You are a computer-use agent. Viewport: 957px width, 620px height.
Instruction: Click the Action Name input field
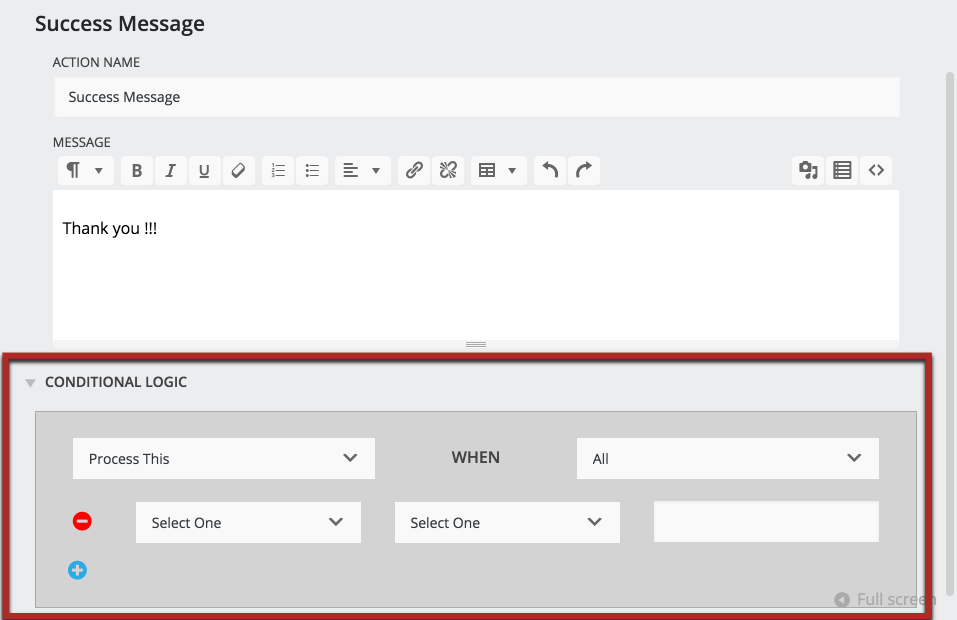click(x=476, y=98)
